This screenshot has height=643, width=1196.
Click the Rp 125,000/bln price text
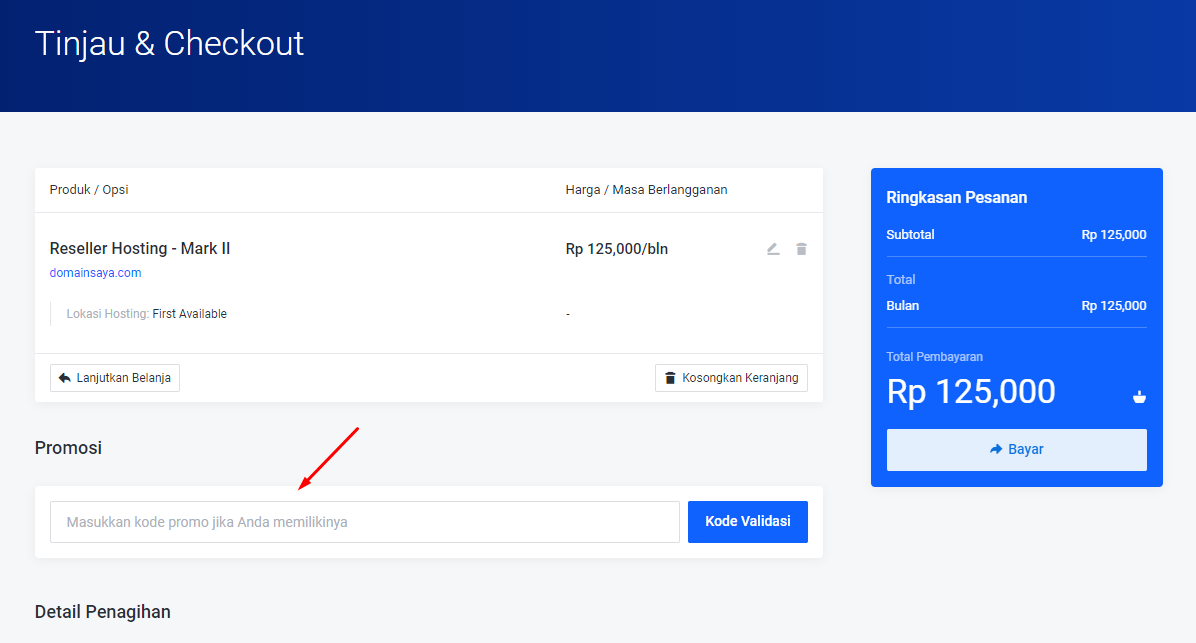[616, 249]
